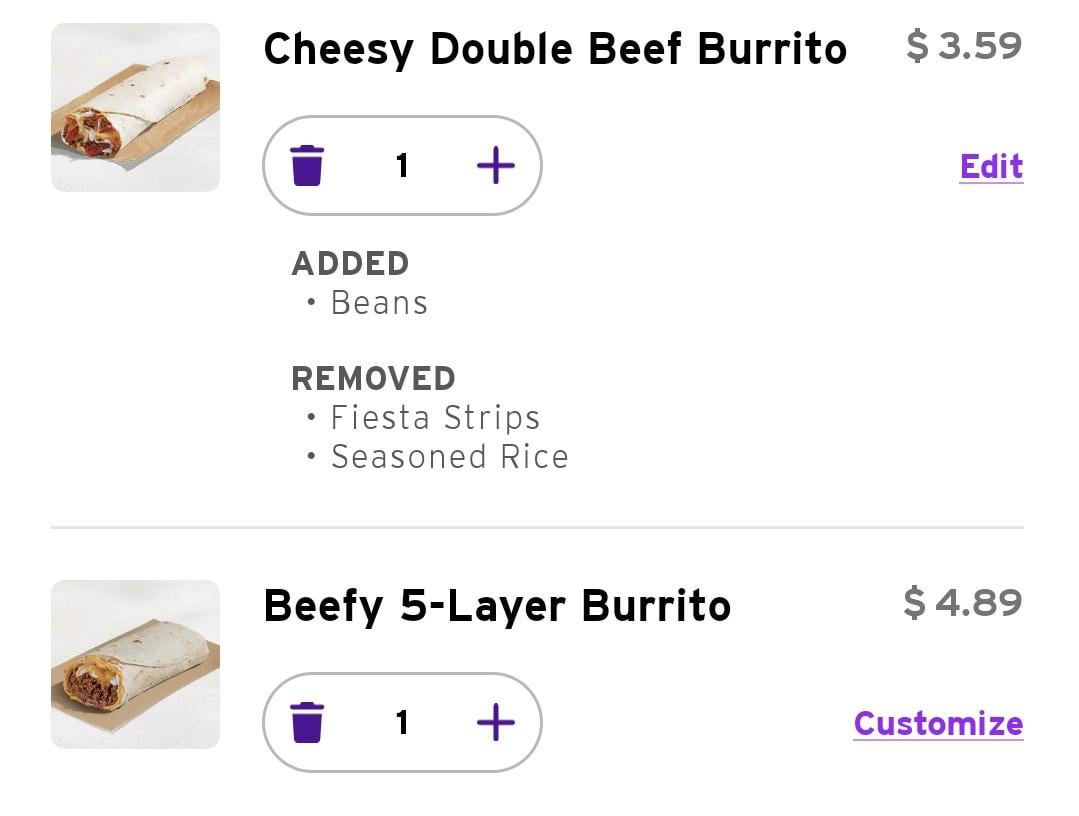The image size is (1079, 816).
Task: Click the added Beans item
Action: point(379,303)
